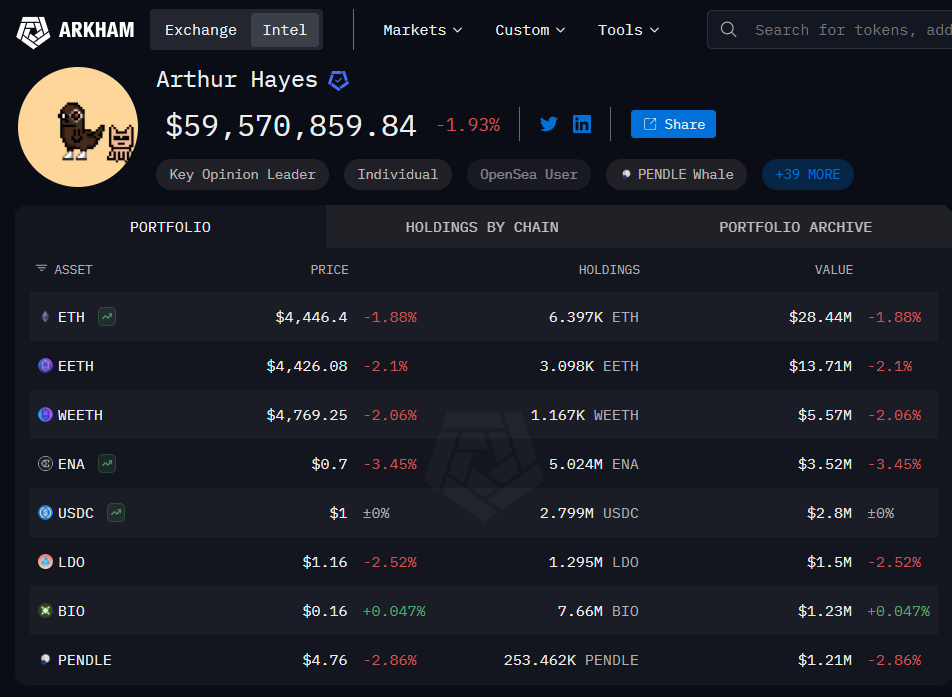The image size is (952, 697).
Task: Open the LinkedIn profile icon
Action: pos(582,124)
